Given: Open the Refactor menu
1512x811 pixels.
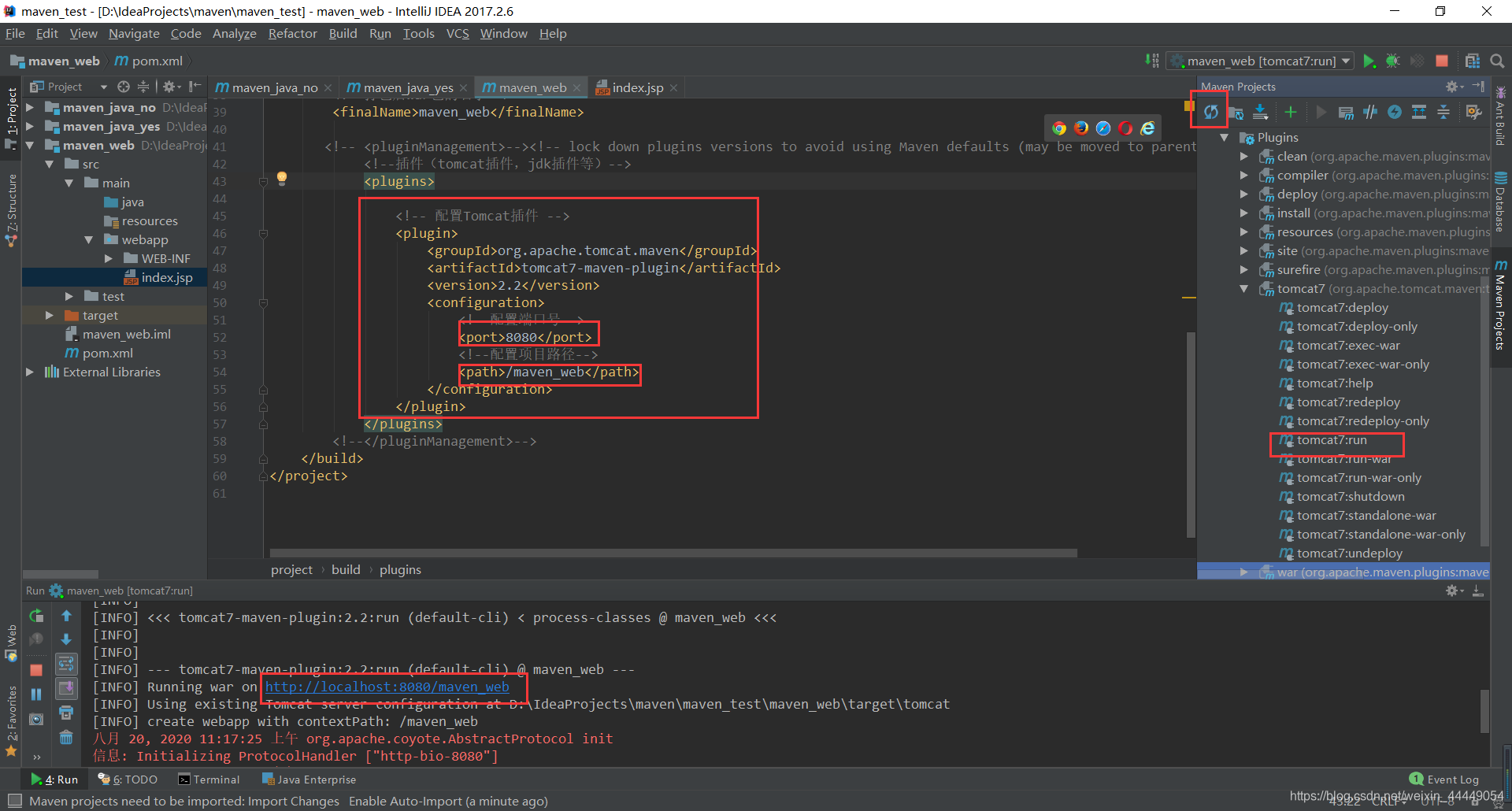Looking at the screenshot, I should 292,33.
